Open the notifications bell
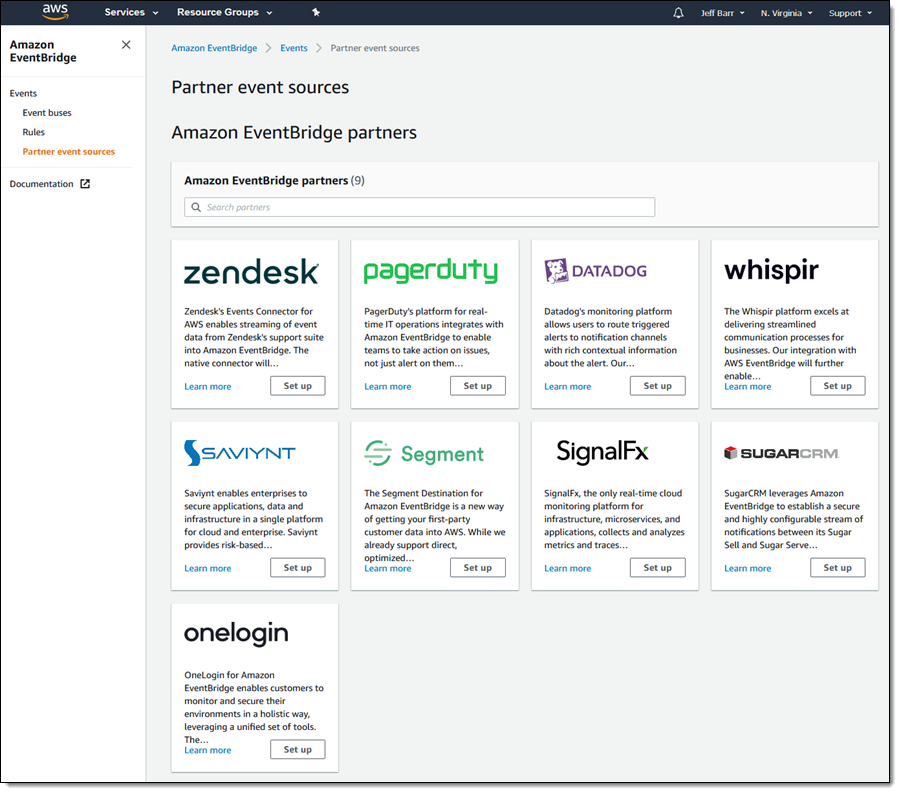The height and width of the screenshot is (793, 900). tap(679, 13)
